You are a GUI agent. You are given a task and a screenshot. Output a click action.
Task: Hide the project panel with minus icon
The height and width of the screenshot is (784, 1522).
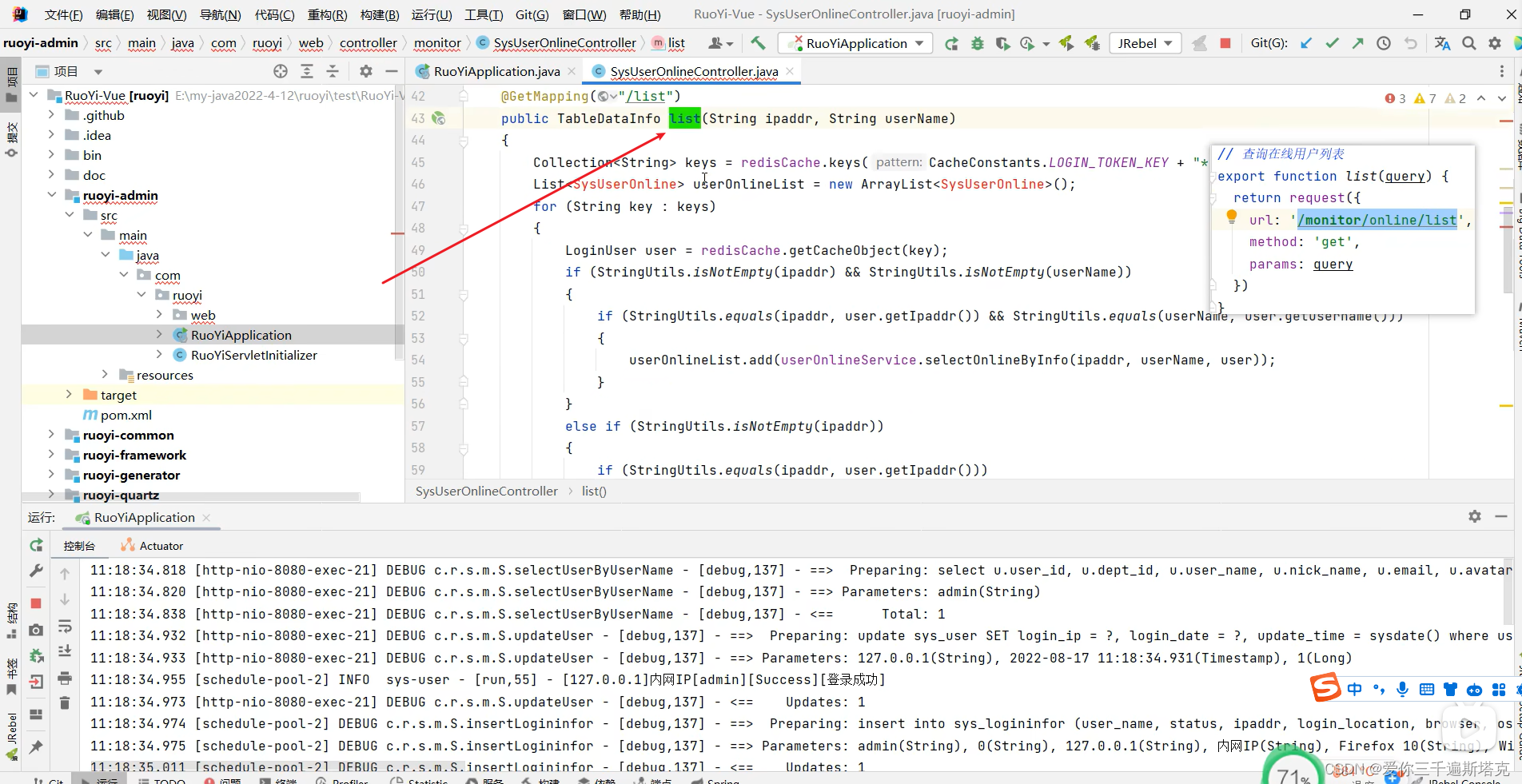pyautogui.click(x=392, y=71)
